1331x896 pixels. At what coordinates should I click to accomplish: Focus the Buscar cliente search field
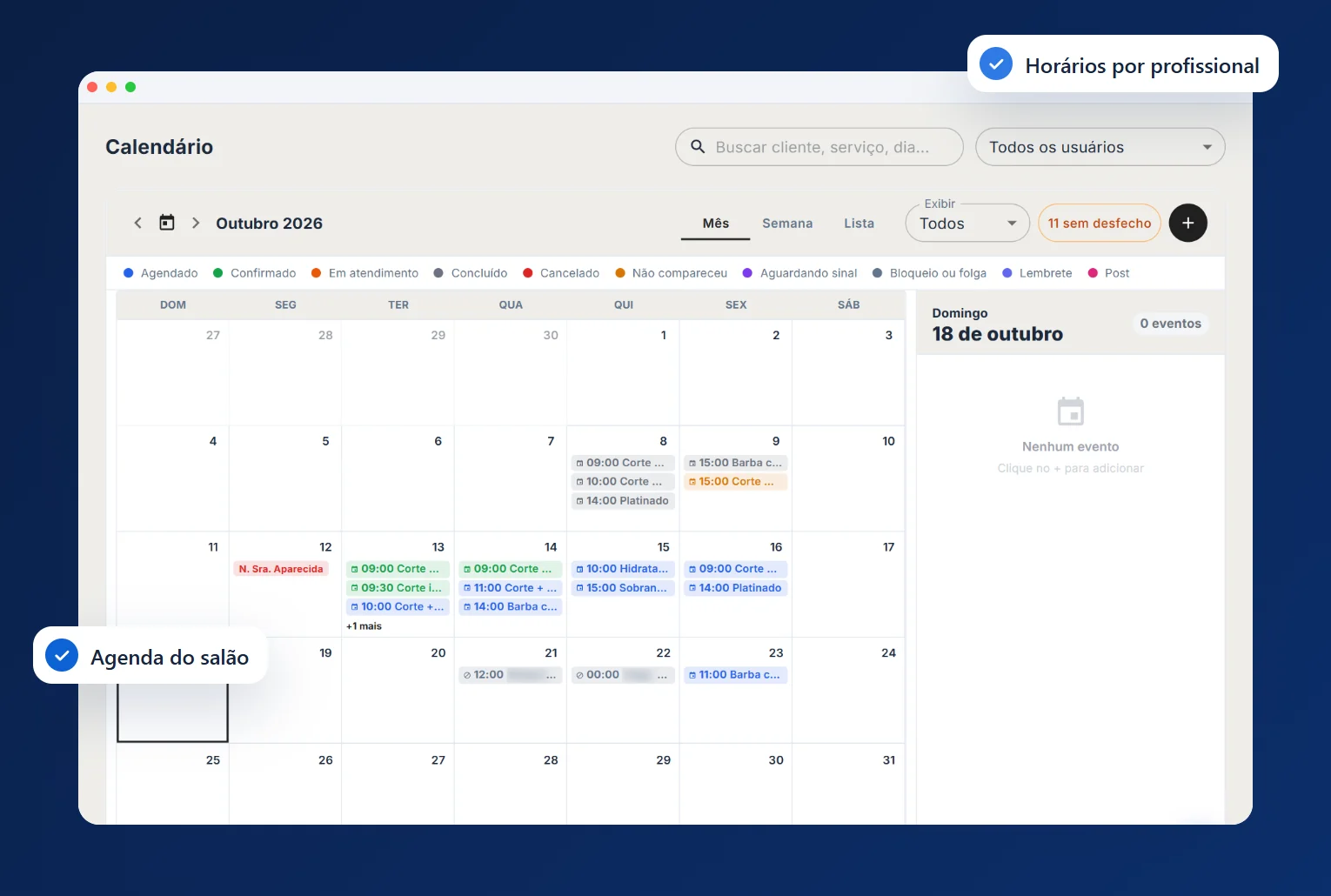[x=819, y=147]
